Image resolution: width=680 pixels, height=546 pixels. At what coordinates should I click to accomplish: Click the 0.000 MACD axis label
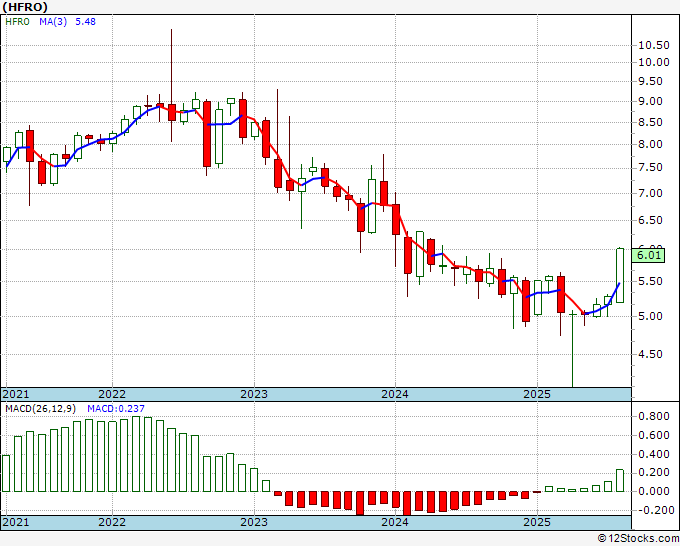(654, 491)
